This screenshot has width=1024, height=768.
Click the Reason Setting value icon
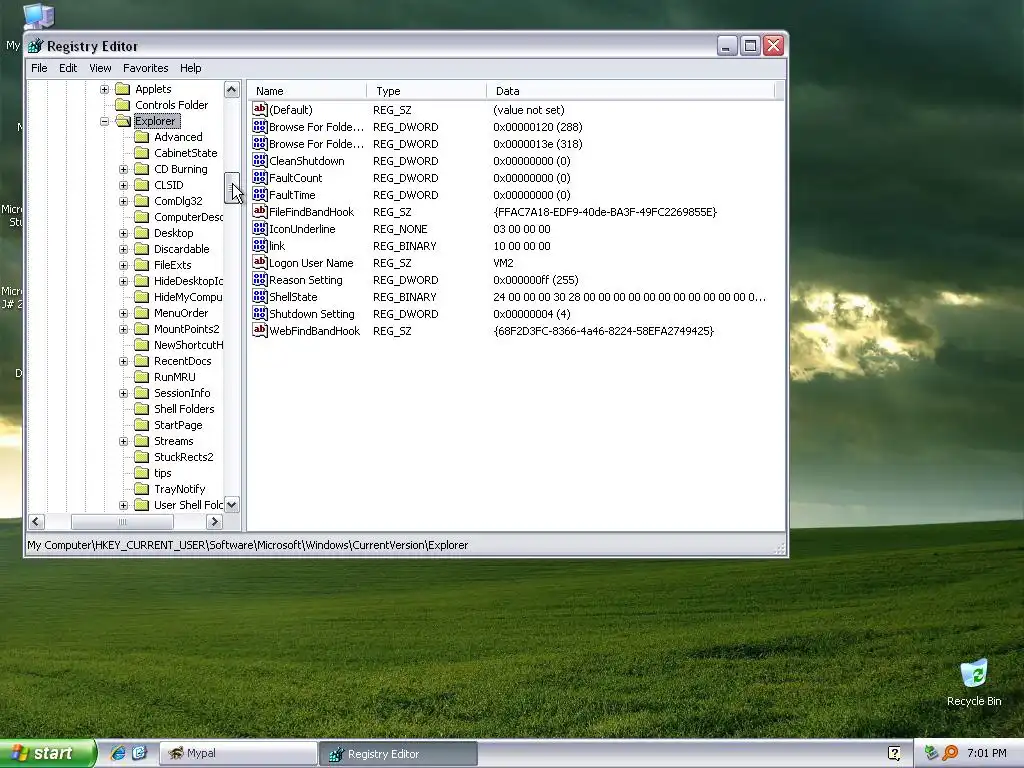pos(260,280)
